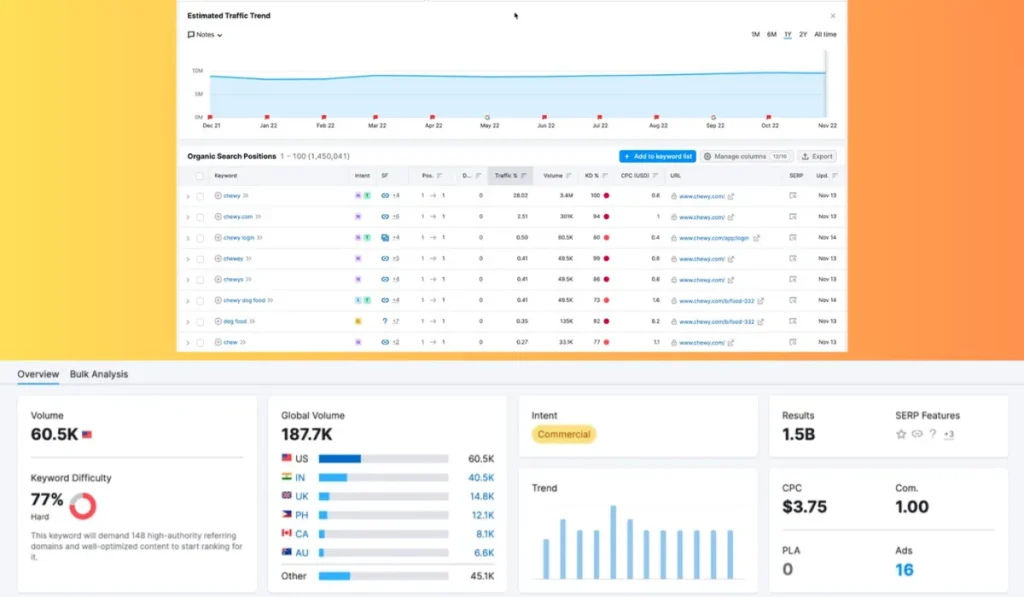Open the +3 more SERP Features link
Viewport: 1024px width, 597px height.
pyautogui.click(x=948, y=434)
